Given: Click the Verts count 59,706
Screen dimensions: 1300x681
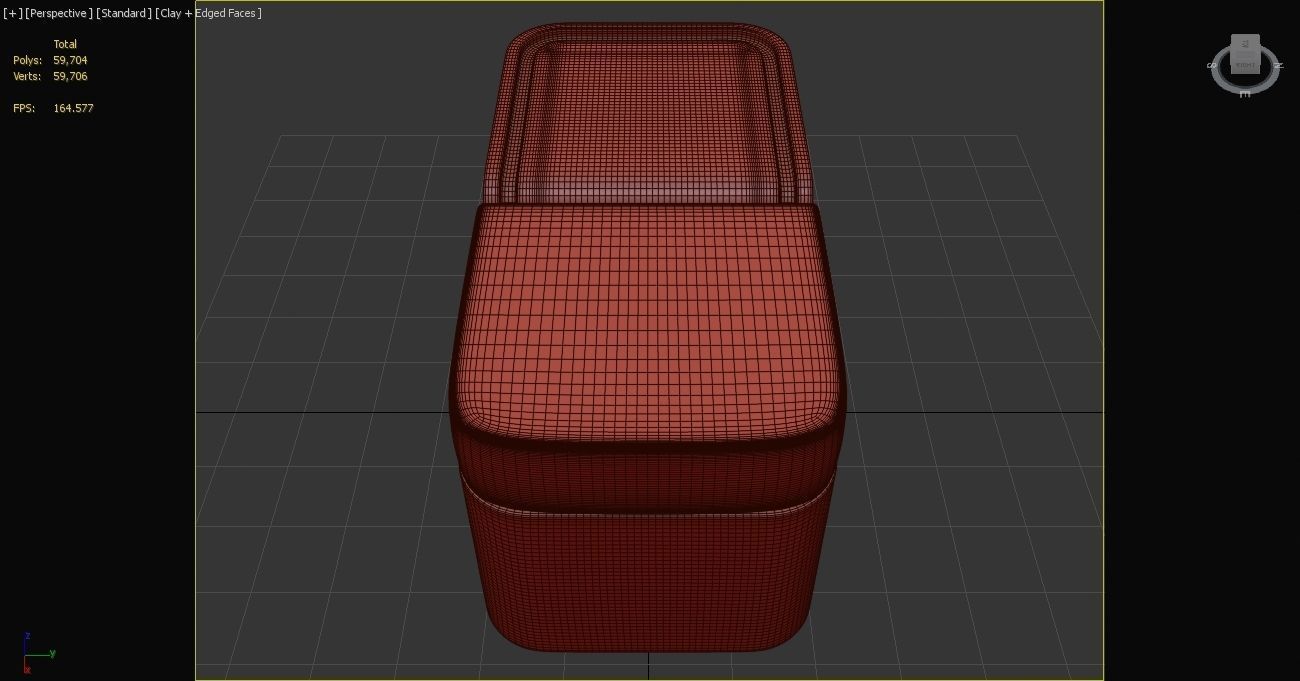Looking at the screenshot, I should (x=70, y=76).
